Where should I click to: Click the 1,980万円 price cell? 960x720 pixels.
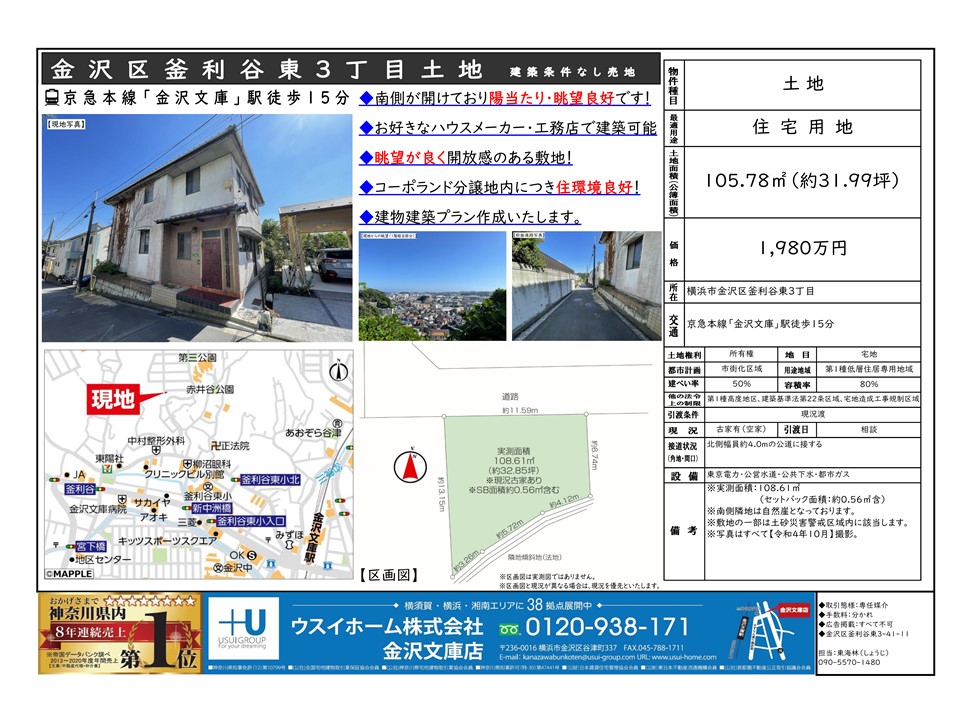click(804, 247)
